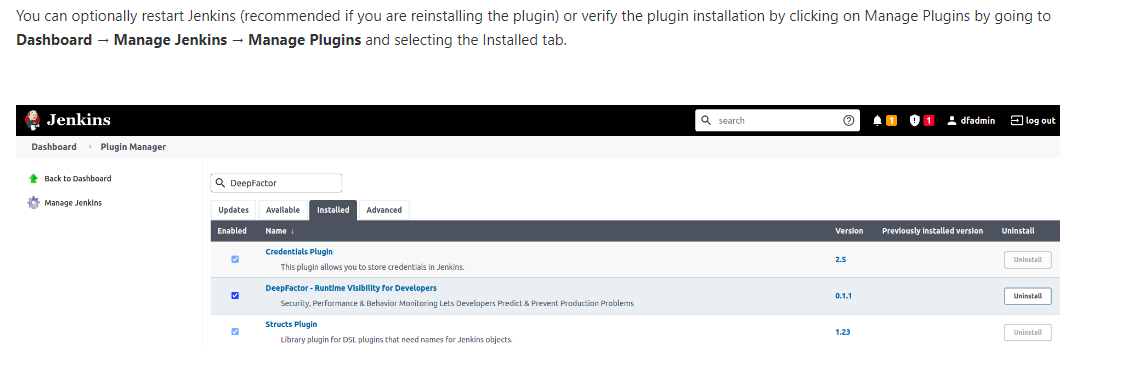Switch to the Updates tab
The width and height of the screenshot is (1135, 374).
(233, 210)
